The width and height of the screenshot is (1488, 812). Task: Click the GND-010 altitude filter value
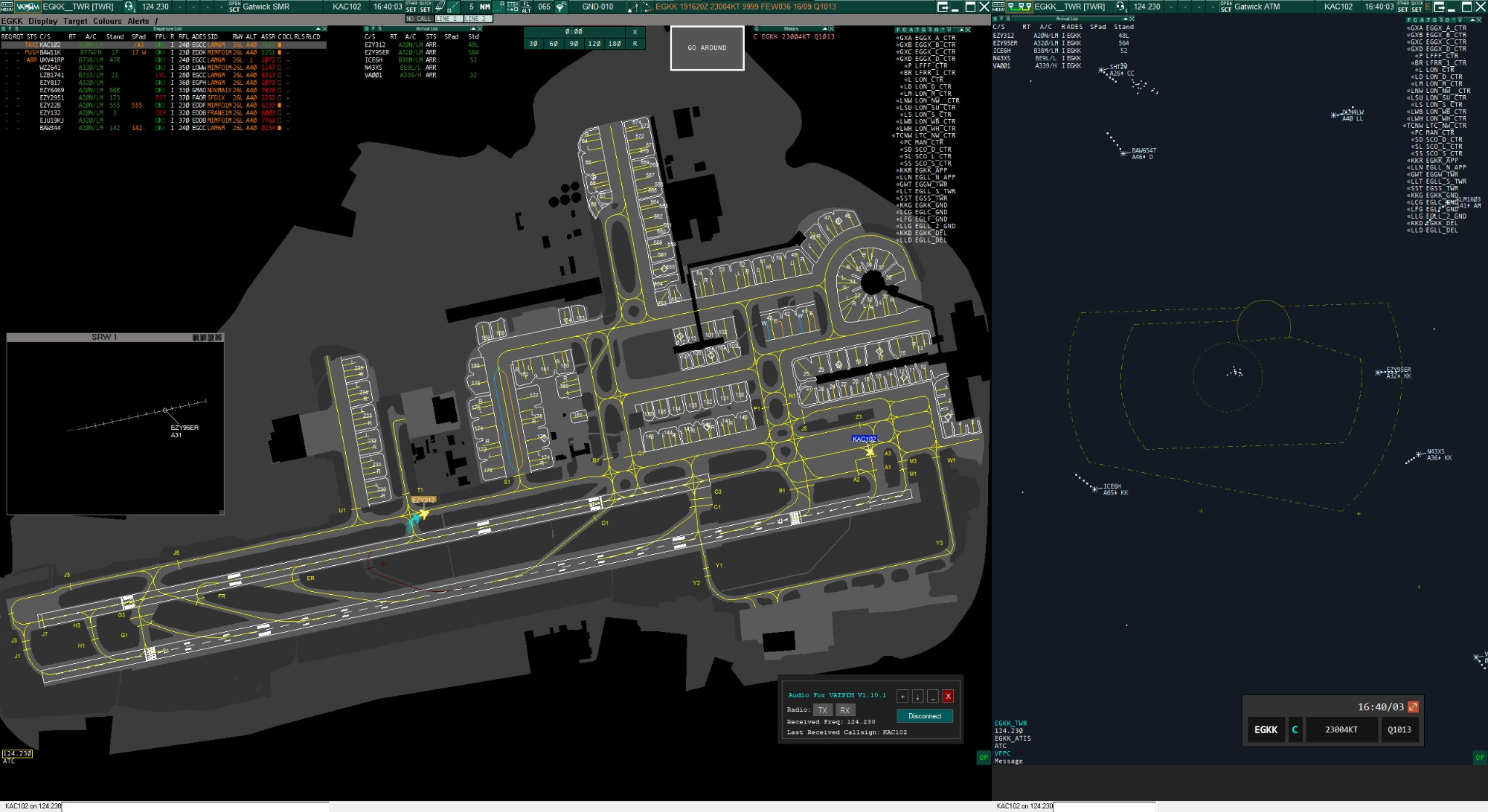pyautogui.click(x=597, y=6)
